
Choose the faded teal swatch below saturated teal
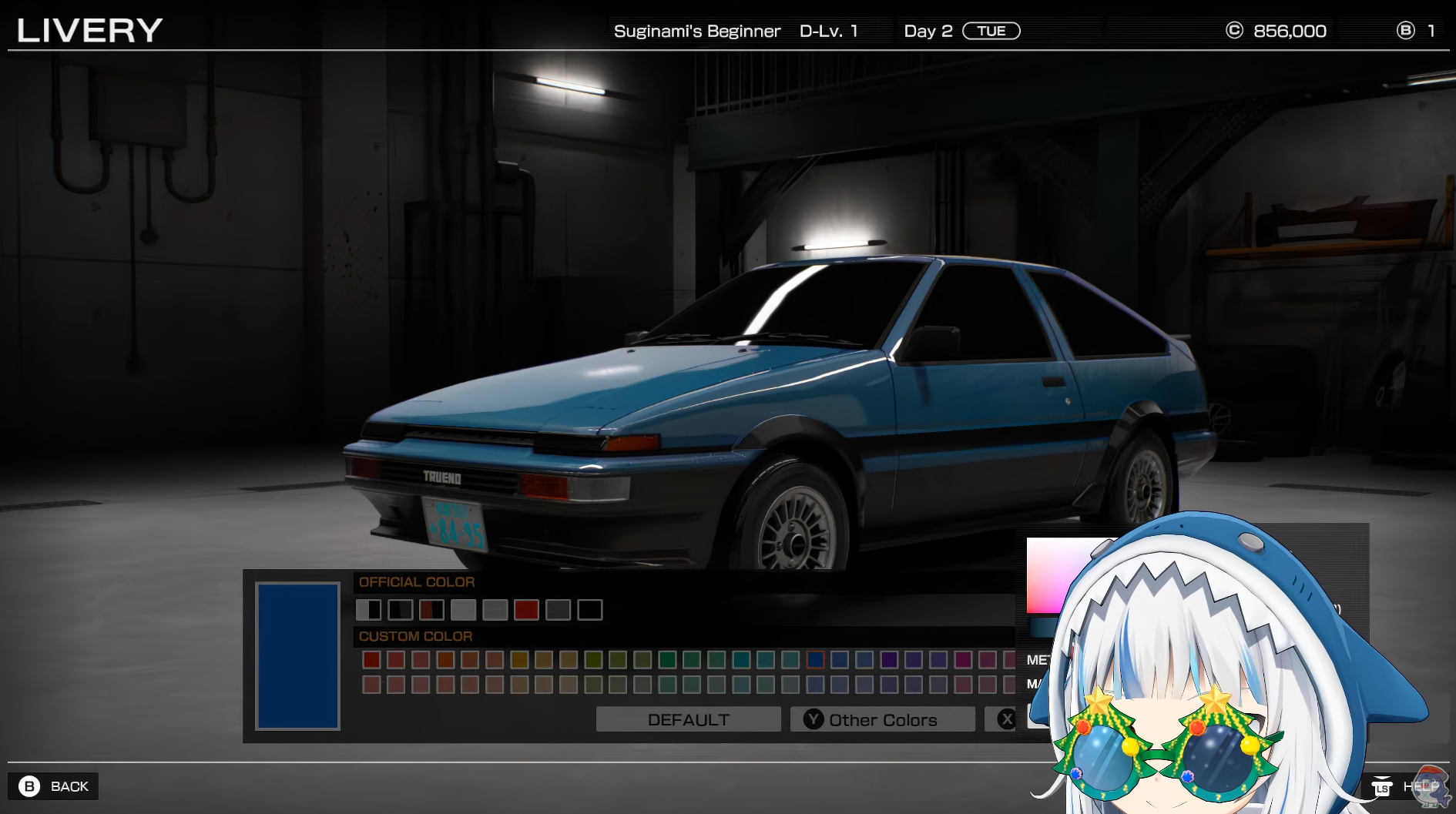pyautogui.click(x=741, y=684)
